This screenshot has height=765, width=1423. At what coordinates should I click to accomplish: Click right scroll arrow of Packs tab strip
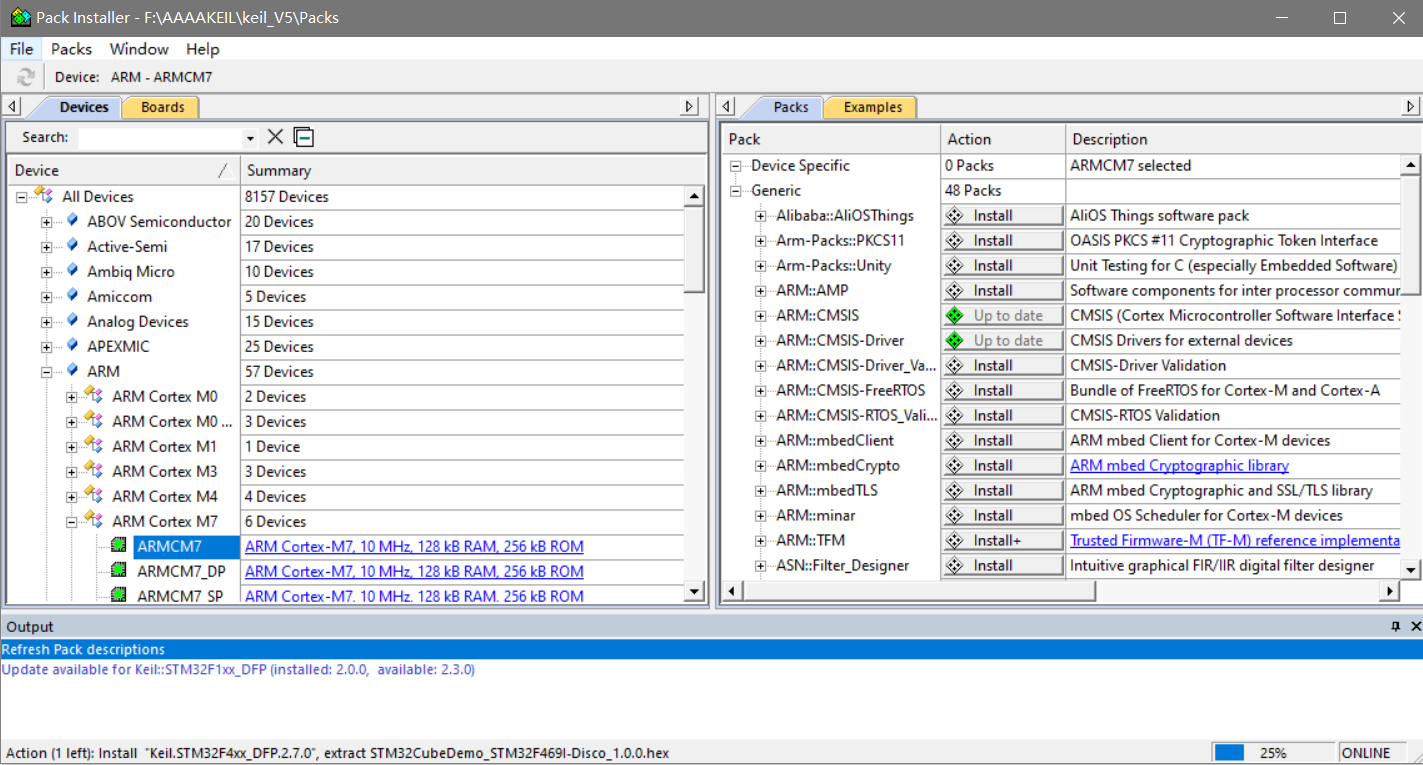[x=1411, y=106]
